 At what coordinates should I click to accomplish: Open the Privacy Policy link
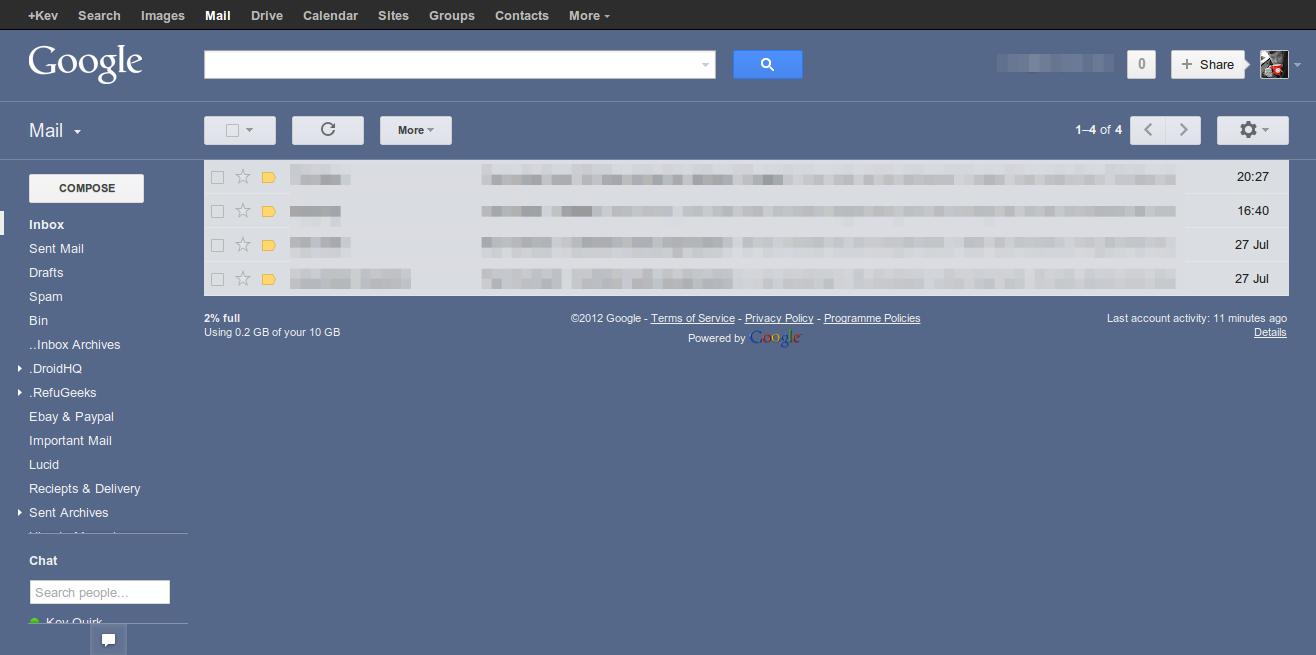[778, 318]
